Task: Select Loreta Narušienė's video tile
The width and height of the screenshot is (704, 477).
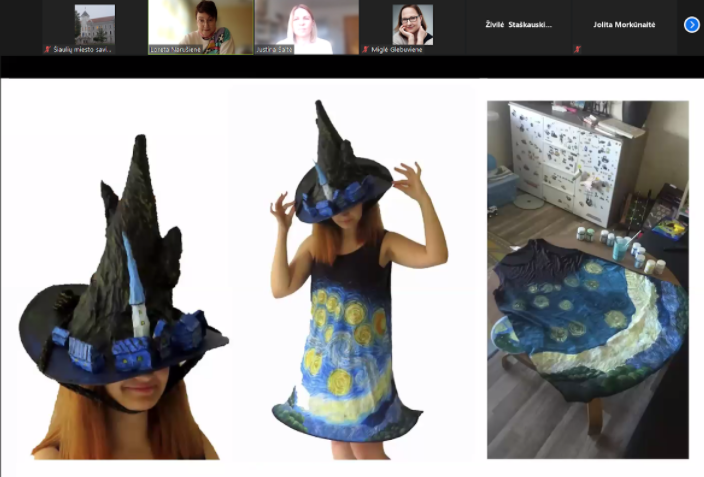Action: tap(201, 27)
